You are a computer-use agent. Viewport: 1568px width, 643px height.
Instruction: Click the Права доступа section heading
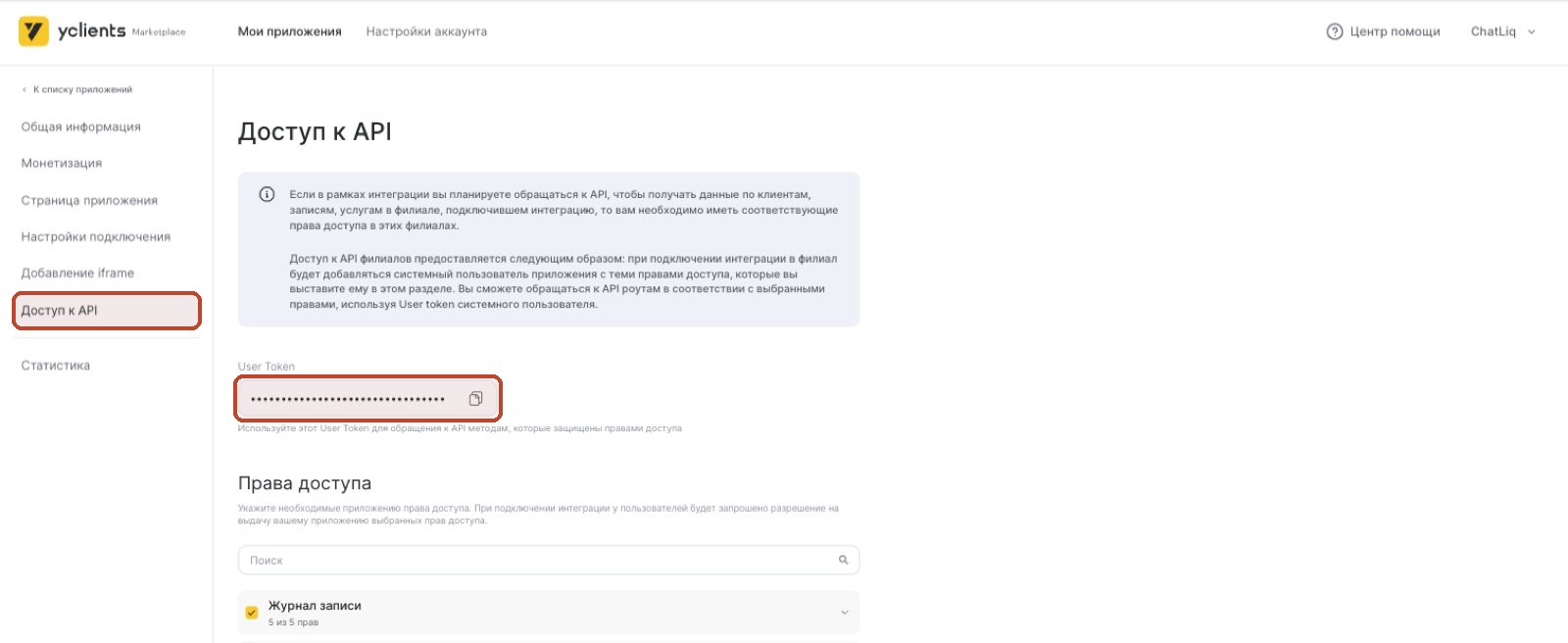305,483
